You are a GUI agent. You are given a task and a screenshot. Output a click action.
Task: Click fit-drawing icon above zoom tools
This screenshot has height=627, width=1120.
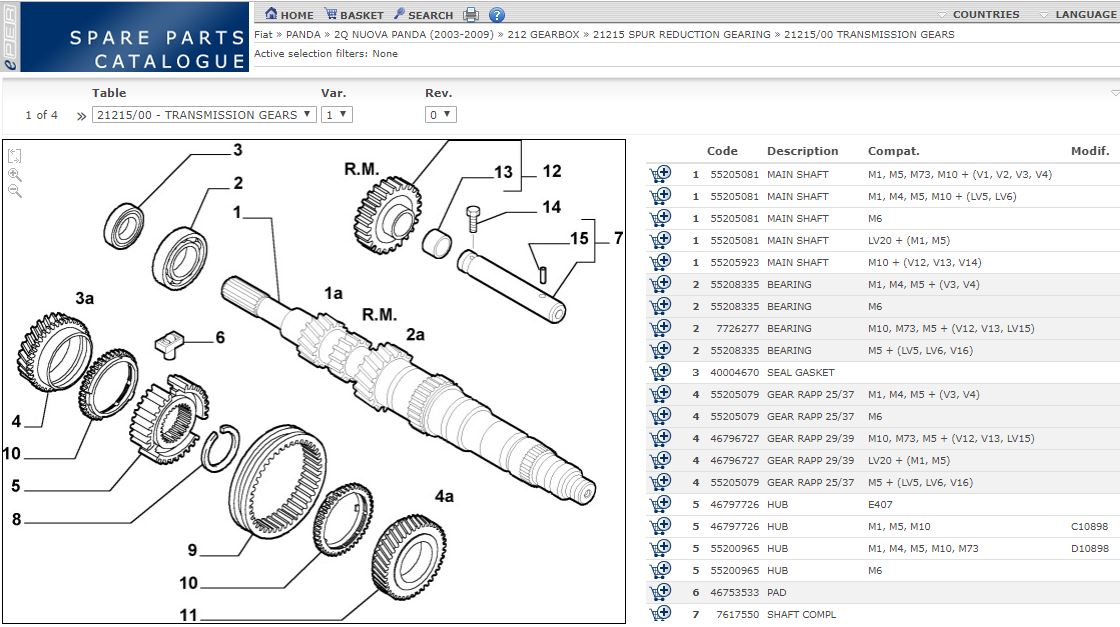(15, 156)
